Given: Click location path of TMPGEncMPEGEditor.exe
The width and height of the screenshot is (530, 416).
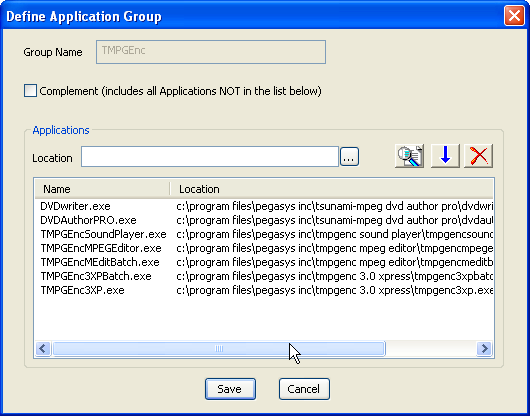Looking at the screenshot, I should (x=335, y=248).
